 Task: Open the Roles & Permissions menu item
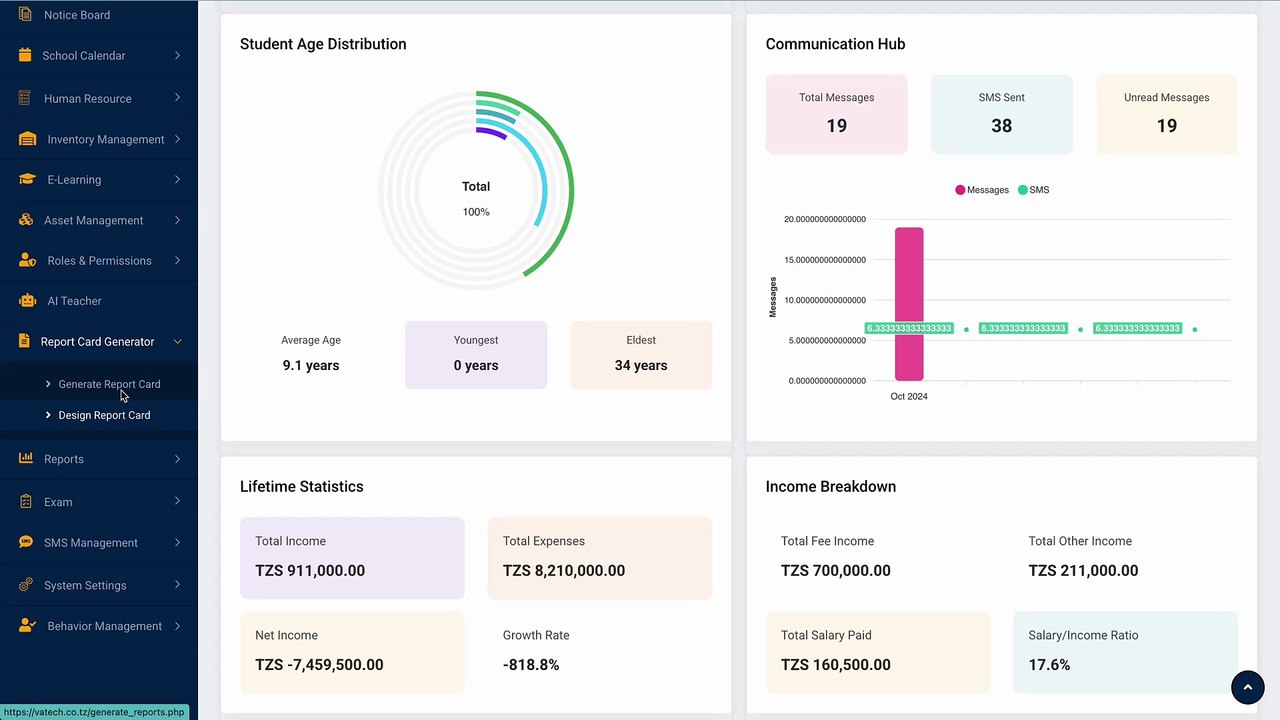tap(99, 261)
